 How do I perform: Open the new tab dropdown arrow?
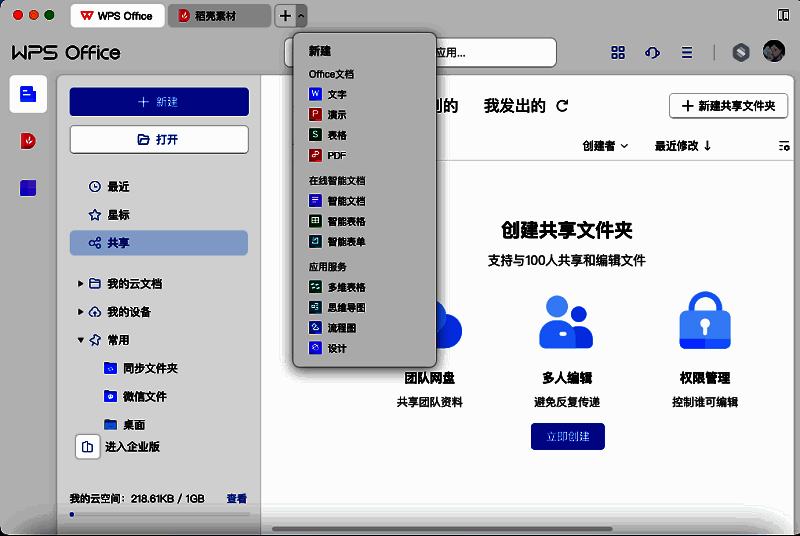click(301, 16)
